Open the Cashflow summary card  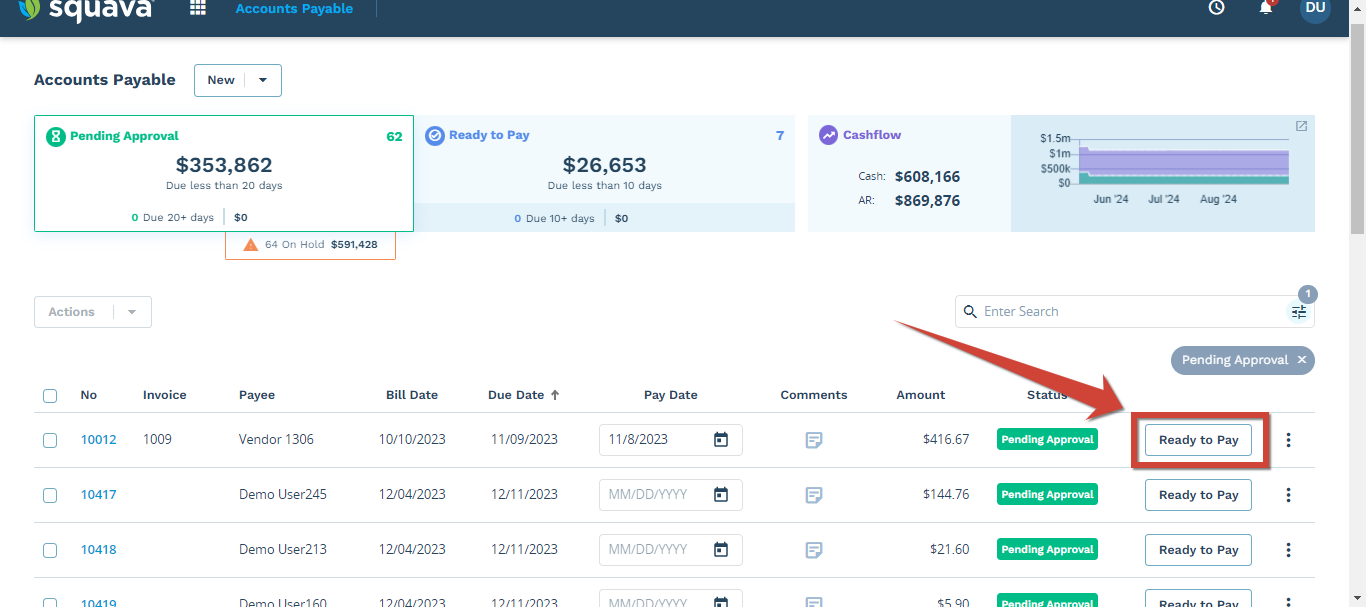coord(909,173)
